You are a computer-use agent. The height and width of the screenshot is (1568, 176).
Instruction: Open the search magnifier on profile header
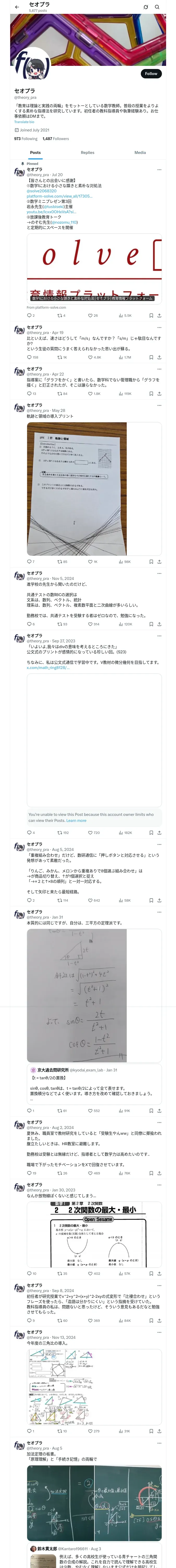coord(157,7)
